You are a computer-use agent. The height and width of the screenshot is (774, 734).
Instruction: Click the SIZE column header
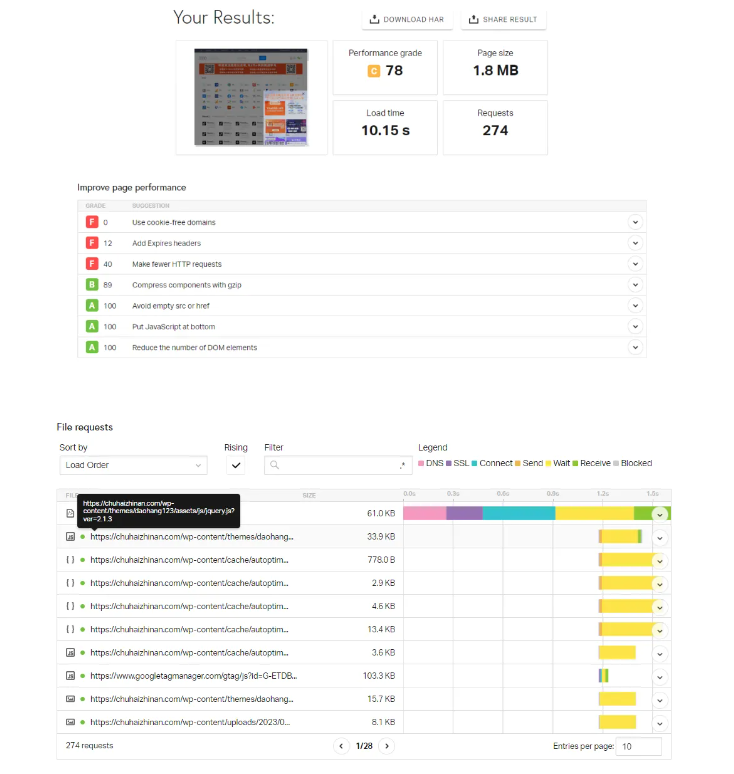click(309, 495)
